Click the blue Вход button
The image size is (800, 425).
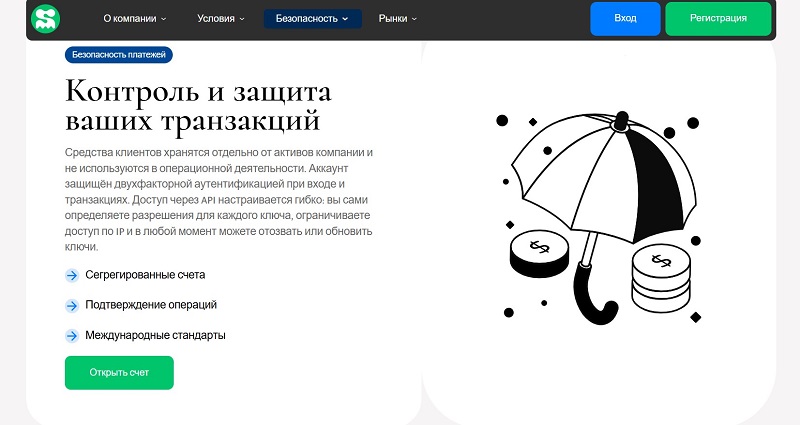[x=625, y=18]
